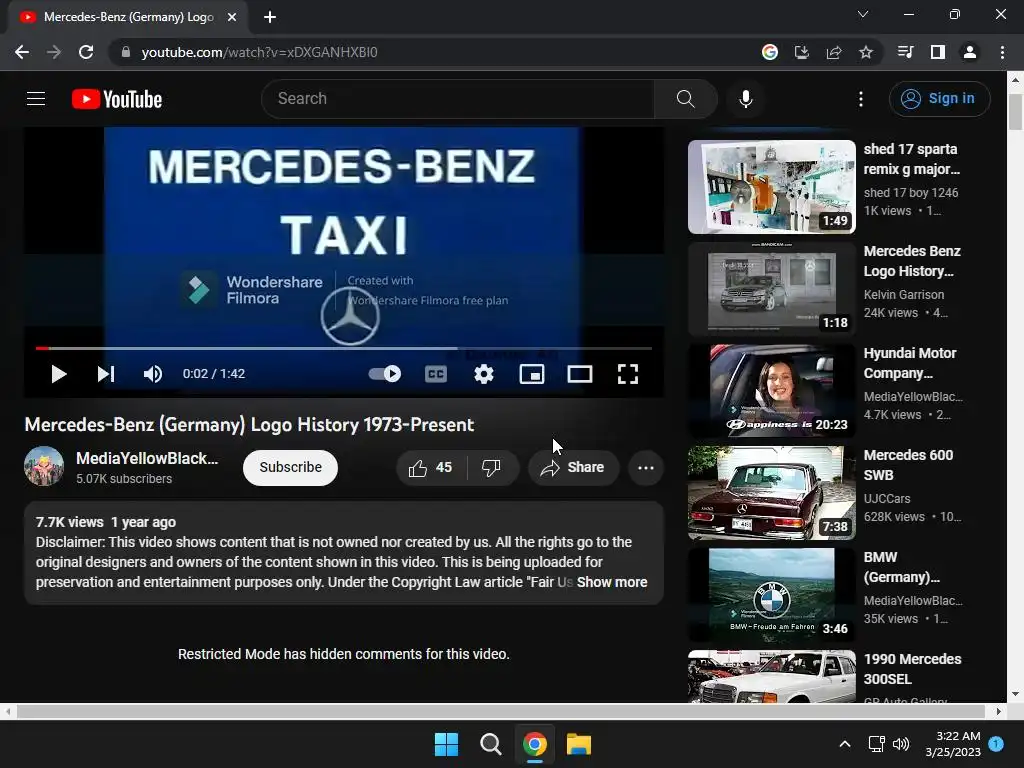Close the Mercedes-Benz Logo tab
Viewport: 1024px width, 768px height.
232,17
